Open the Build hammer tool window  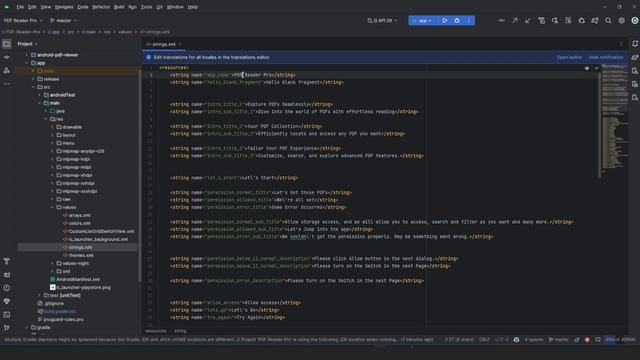pyautogui.click(x=7, y=261)
